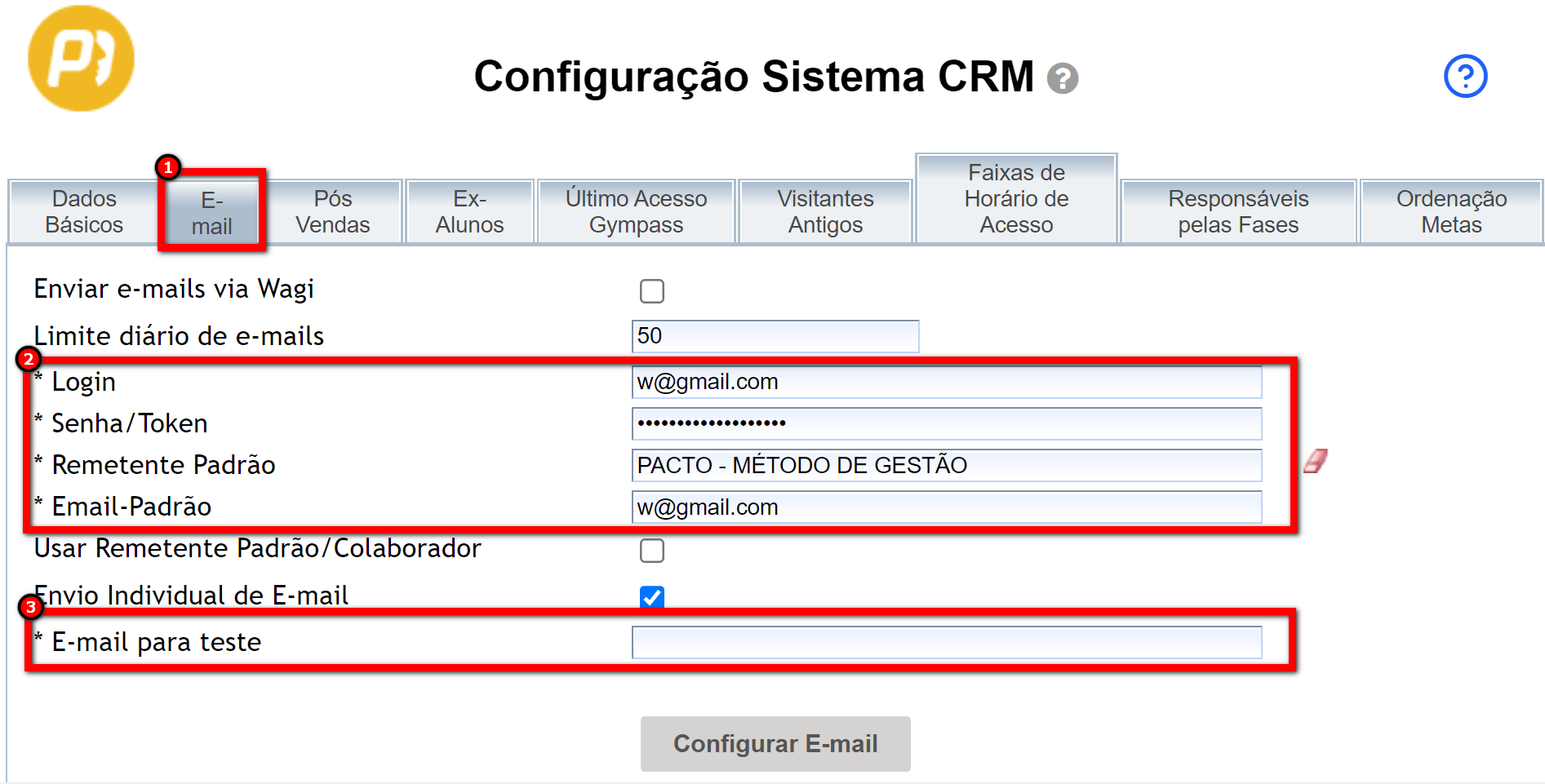Screen dimensions: 1545x784
Task: Click the Pacto orange logo icon
Action: click(x=81, y=59)
